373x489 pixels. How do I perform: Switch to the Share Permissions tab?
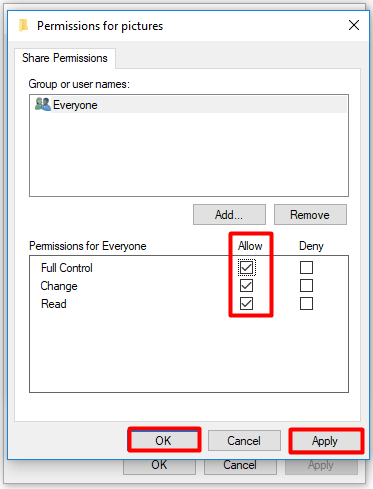click(x=65, y=58)
